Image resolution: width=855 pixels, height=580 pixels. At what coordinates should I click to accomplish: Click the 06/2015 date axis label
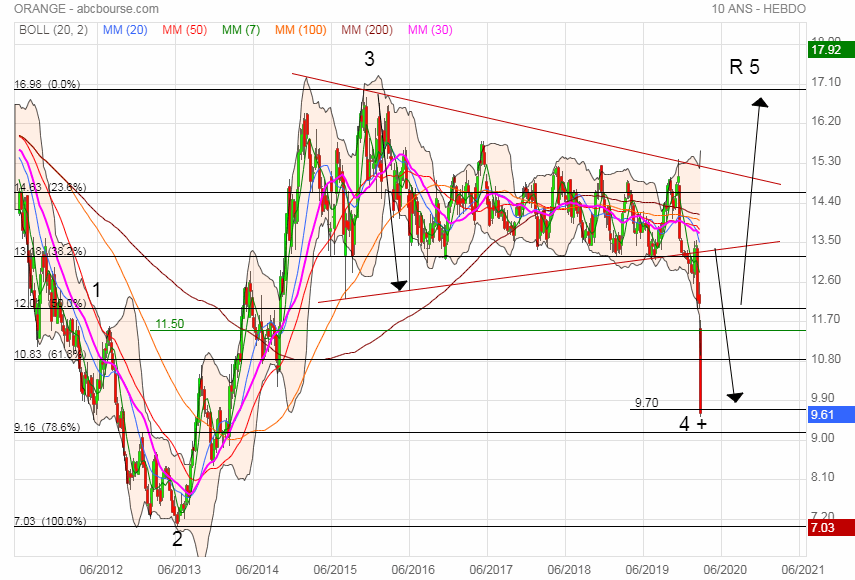335,570
